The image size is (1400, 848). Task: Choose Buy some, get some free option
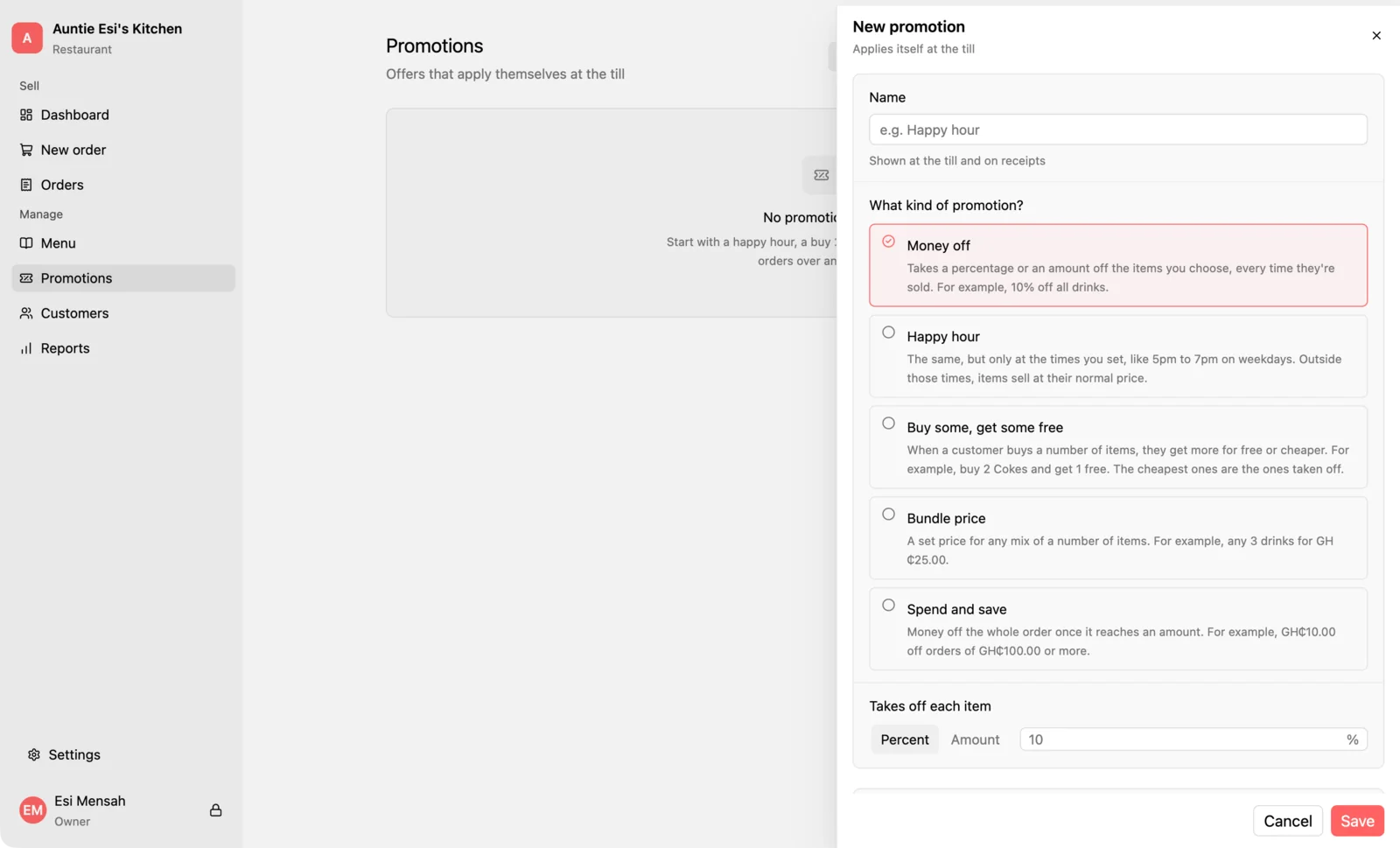[x=1118, y=447]
